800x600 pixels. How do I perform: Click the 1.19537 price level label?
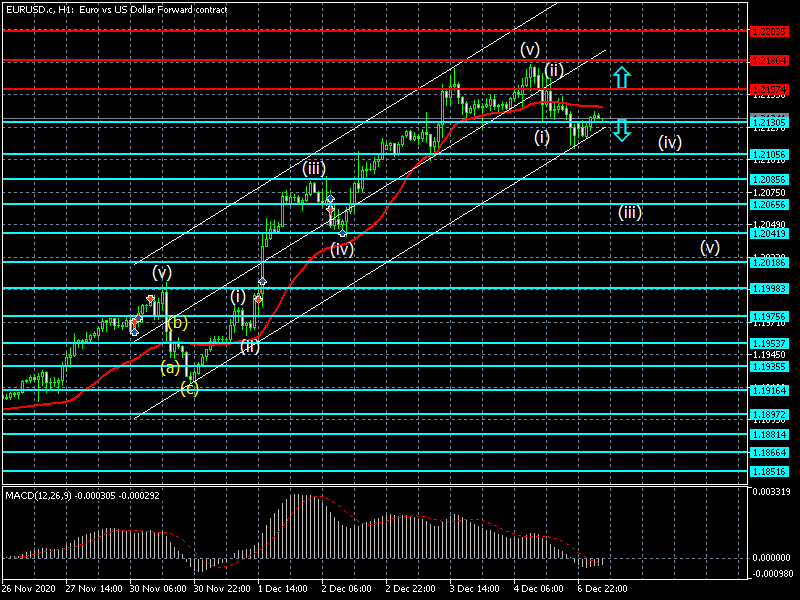pos(769,344)
